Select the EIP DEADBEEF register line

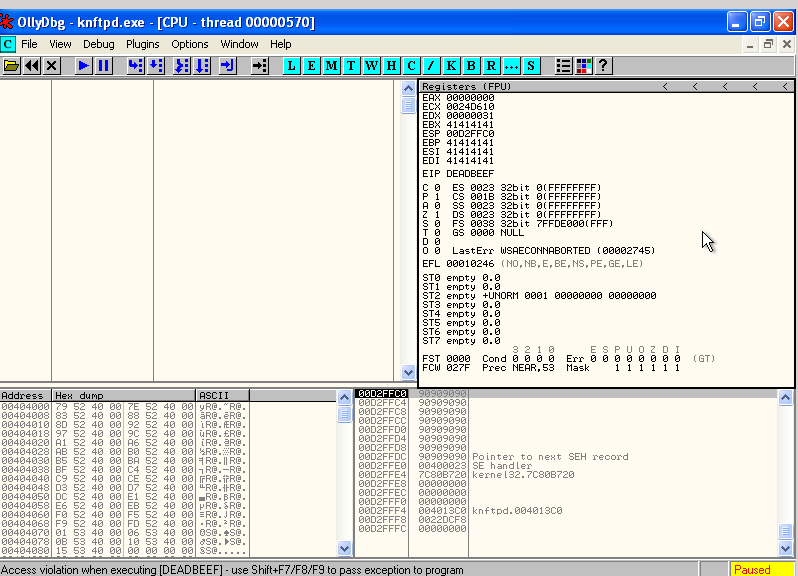click(458, 174)
